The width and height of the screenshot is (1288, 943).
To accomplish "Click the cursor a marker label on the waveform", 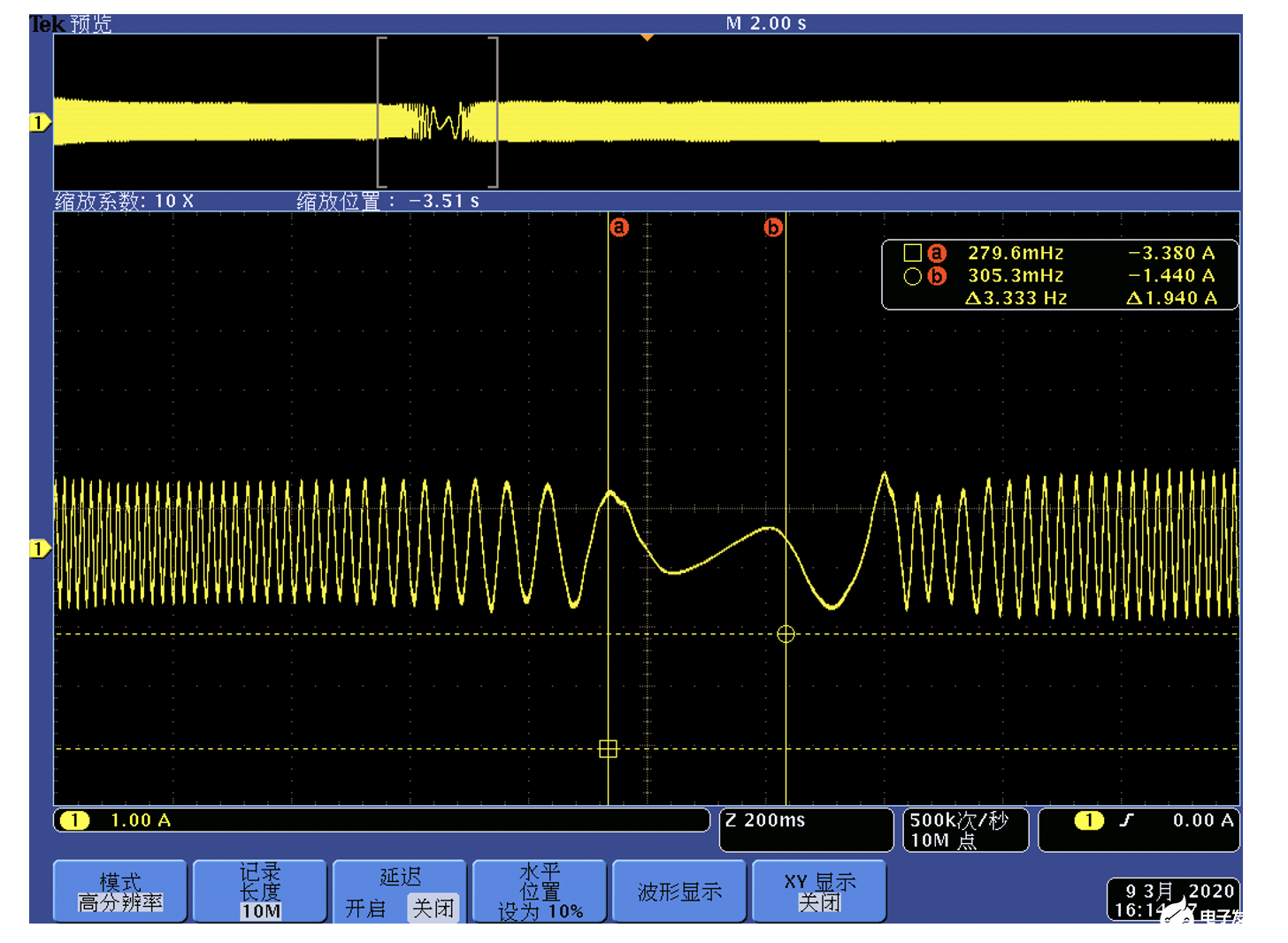I will 619,227.
